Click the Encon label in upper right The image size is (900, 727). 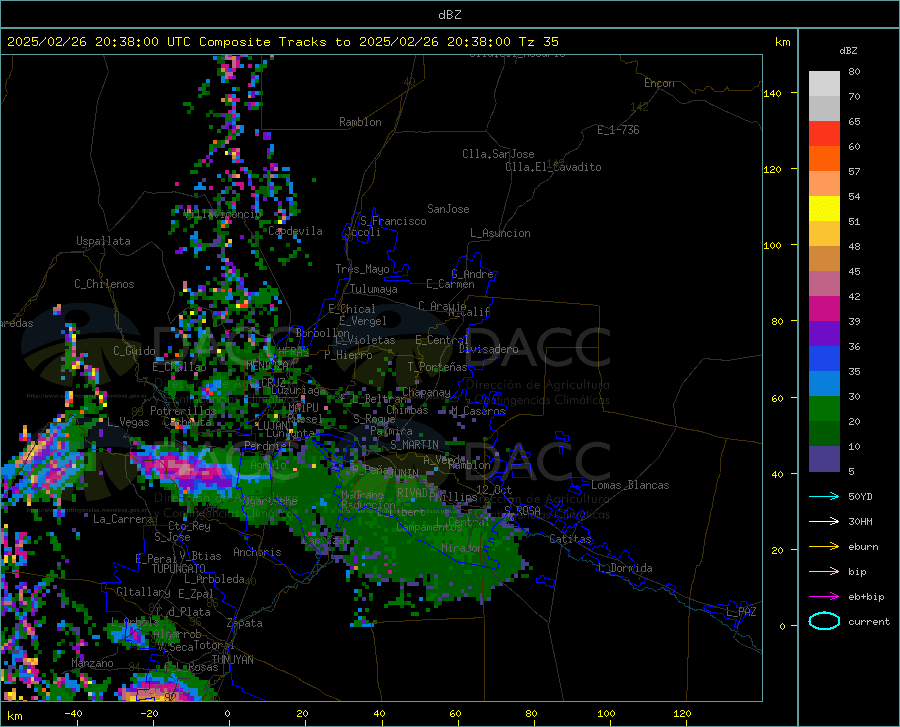[659, 83]
